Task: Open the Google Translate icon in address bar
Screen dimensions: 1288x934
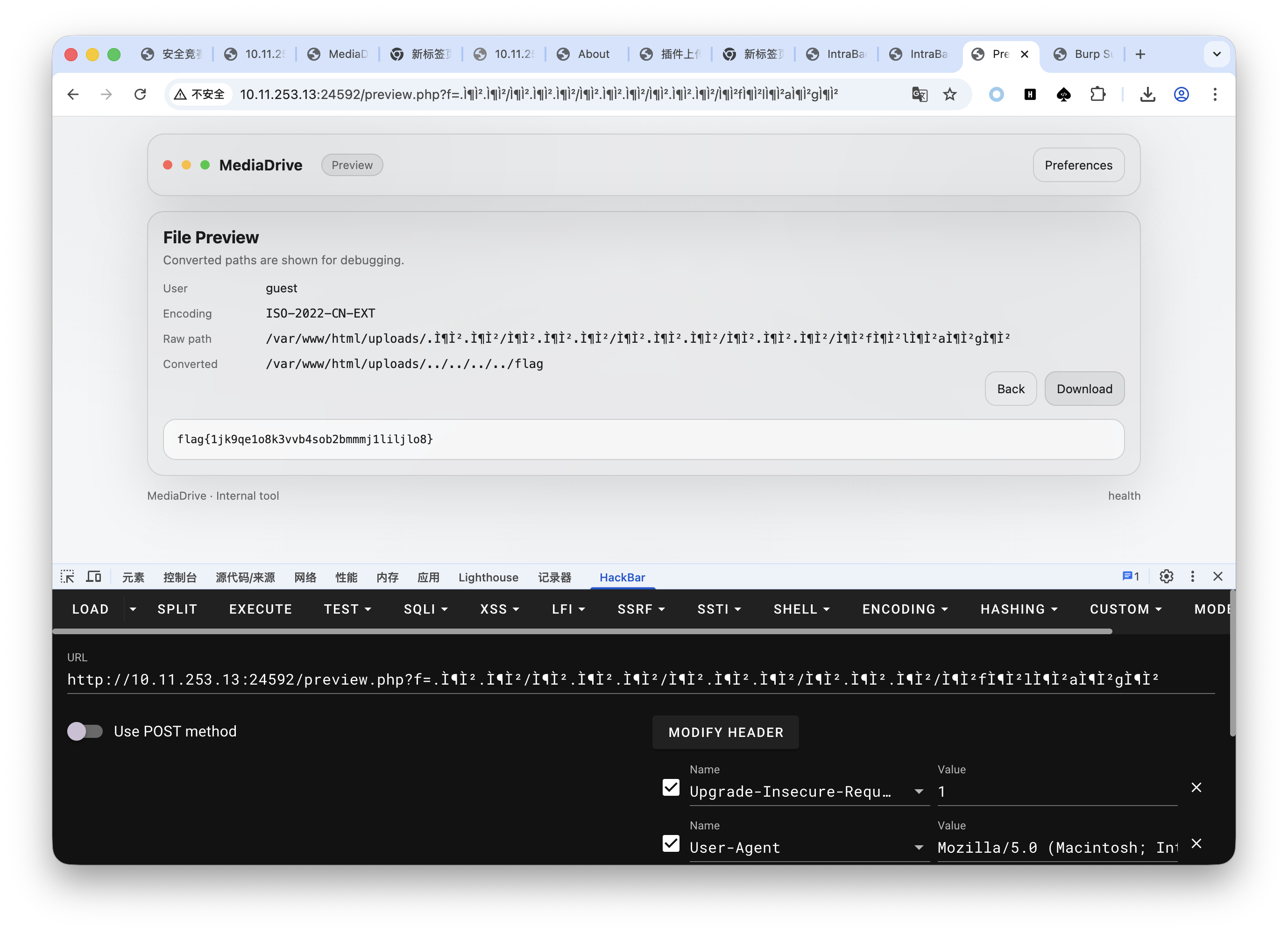Action: click(x=920, y=94)
